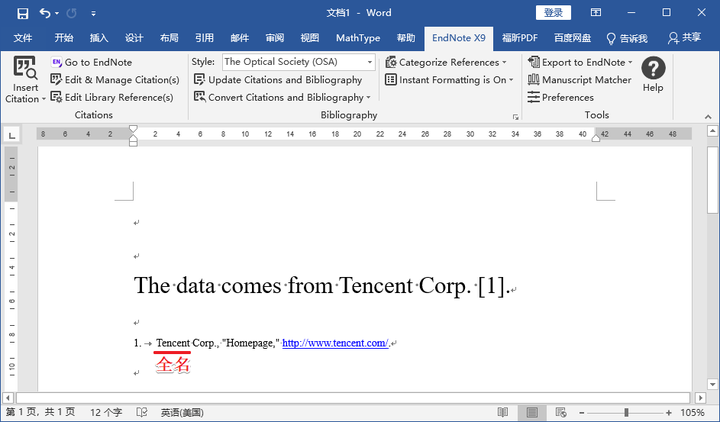Open Categorize References menu

click(x=446, y=62)
